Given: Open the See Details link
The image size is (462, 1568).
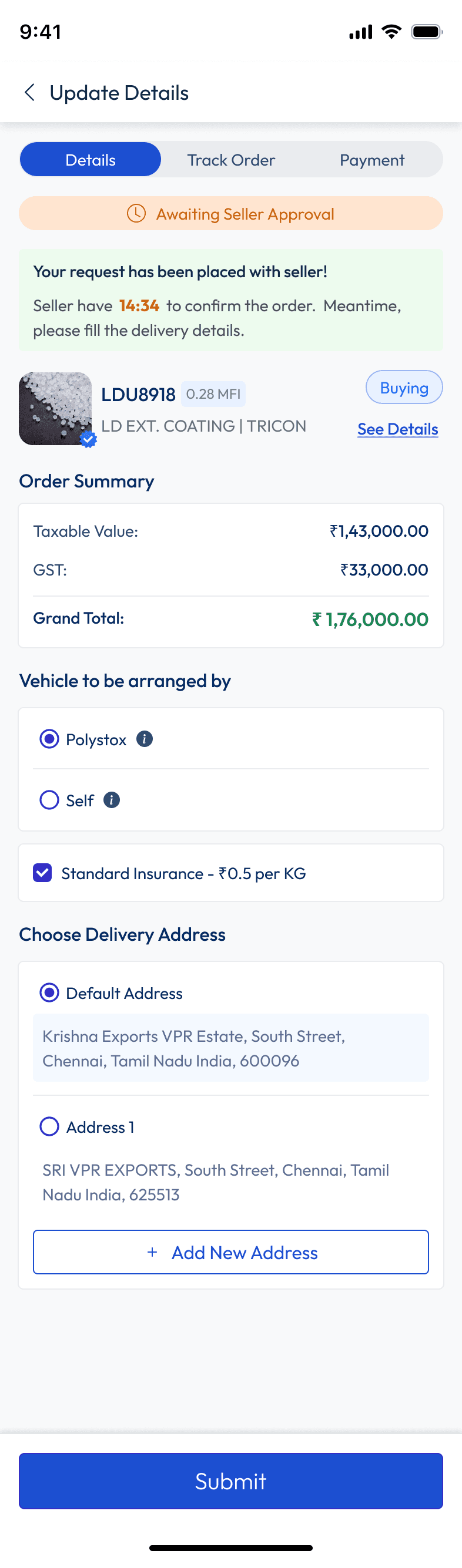Looking at the screenshot, I should tap(397, 429).
